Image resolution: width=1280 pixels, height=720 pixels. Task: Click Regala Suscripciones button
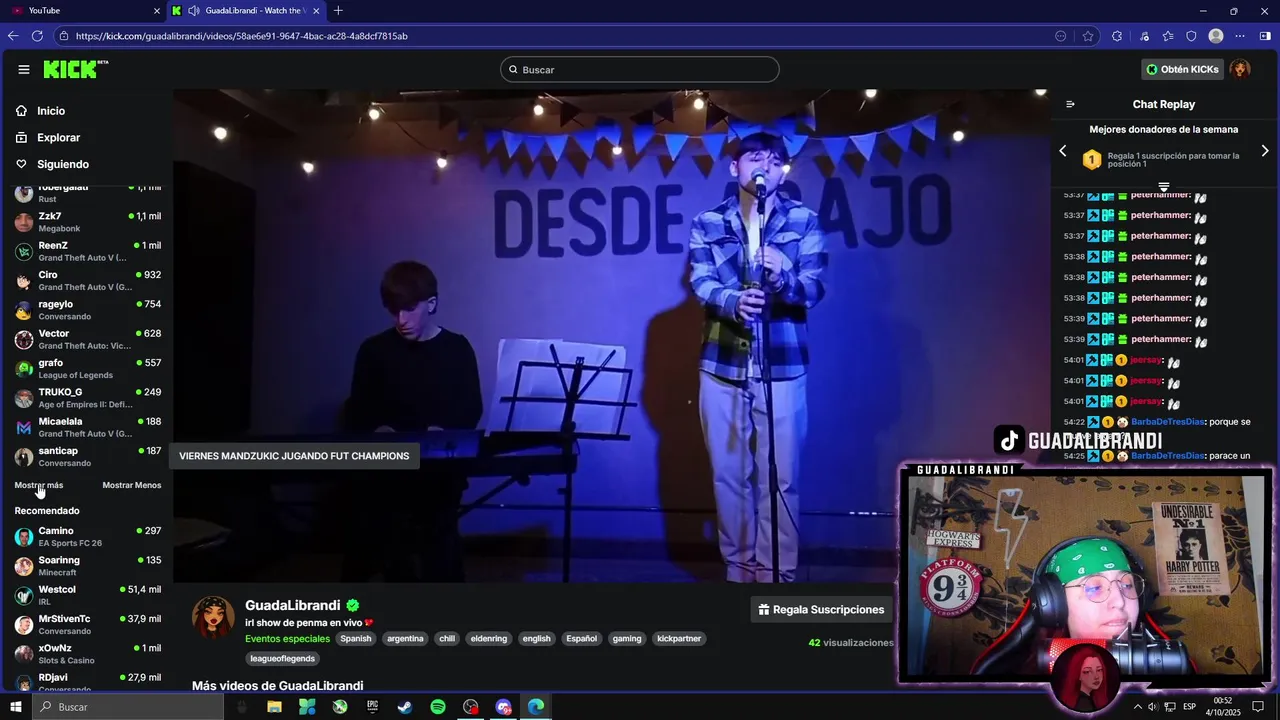pyautogui.click(x=821, y=609)
